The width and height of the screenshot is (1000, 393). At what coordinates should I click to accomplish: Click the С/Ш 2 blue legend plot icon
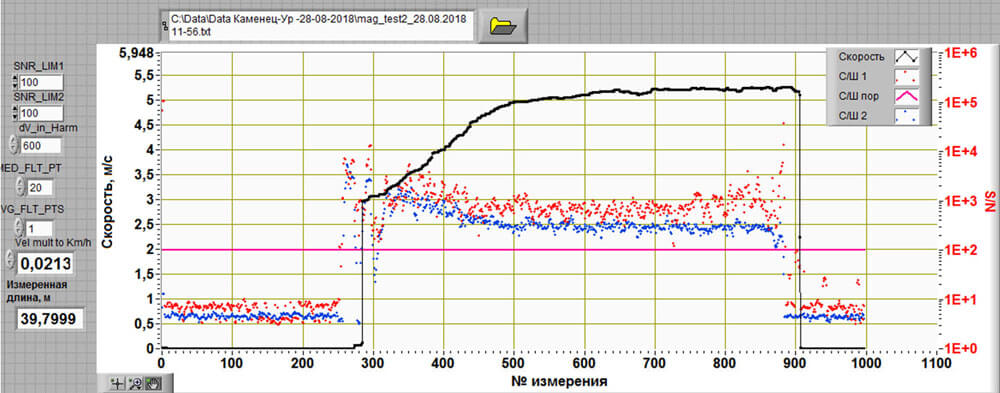(906, 116)
